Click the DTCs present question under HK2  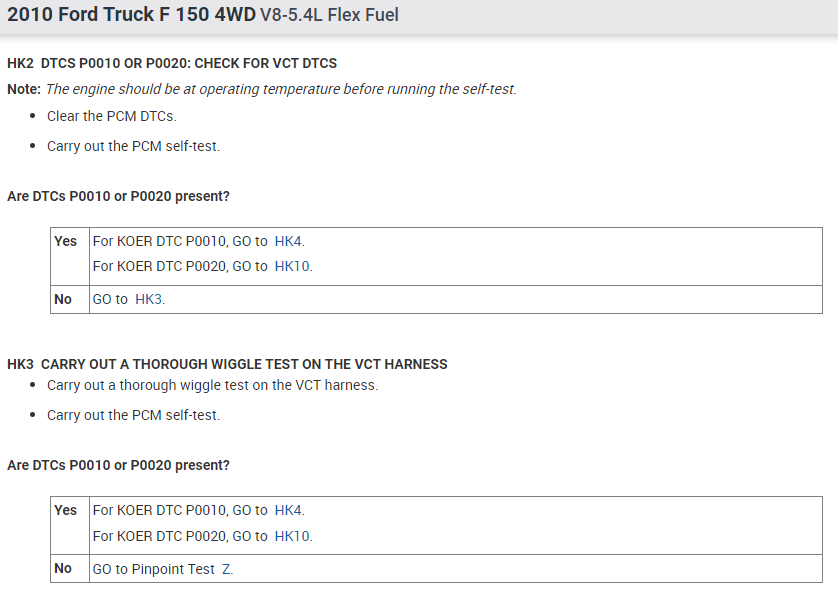(x=118, y=196)
